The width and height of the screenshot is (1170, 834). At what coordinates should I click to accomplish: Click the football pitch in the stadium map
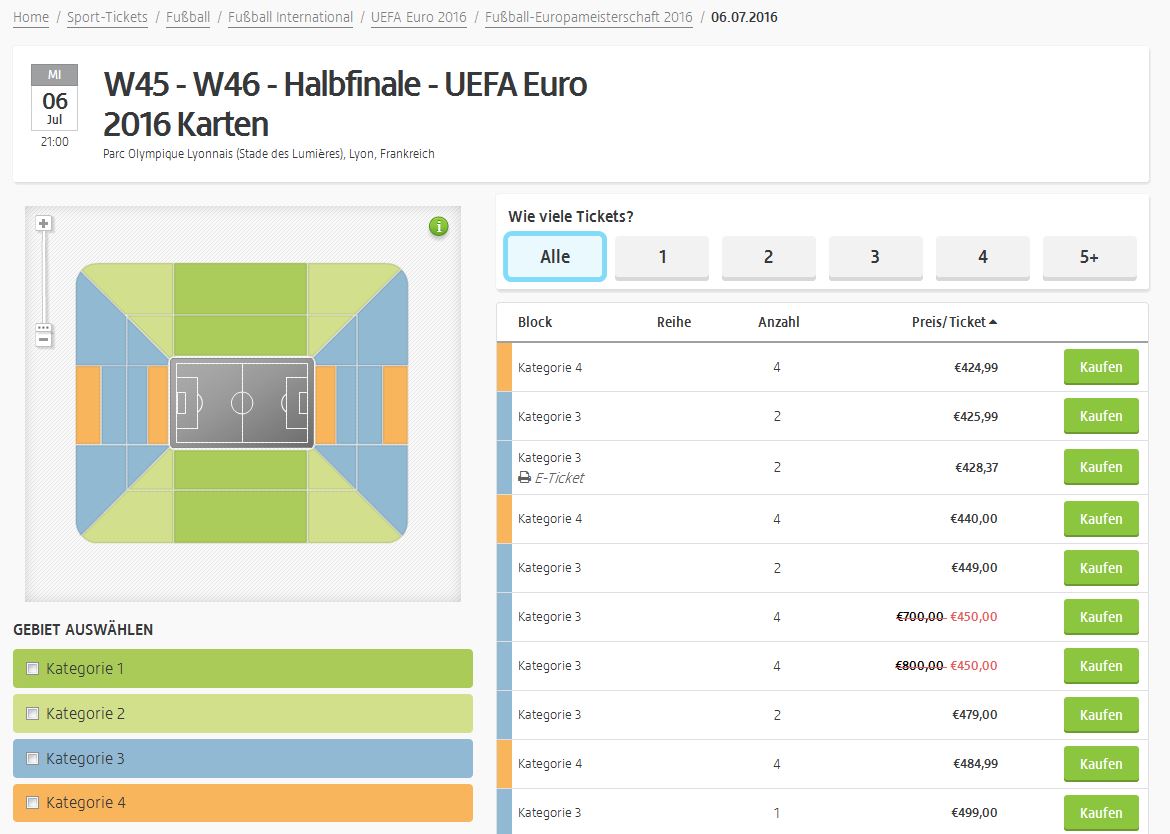coord(241,403)
